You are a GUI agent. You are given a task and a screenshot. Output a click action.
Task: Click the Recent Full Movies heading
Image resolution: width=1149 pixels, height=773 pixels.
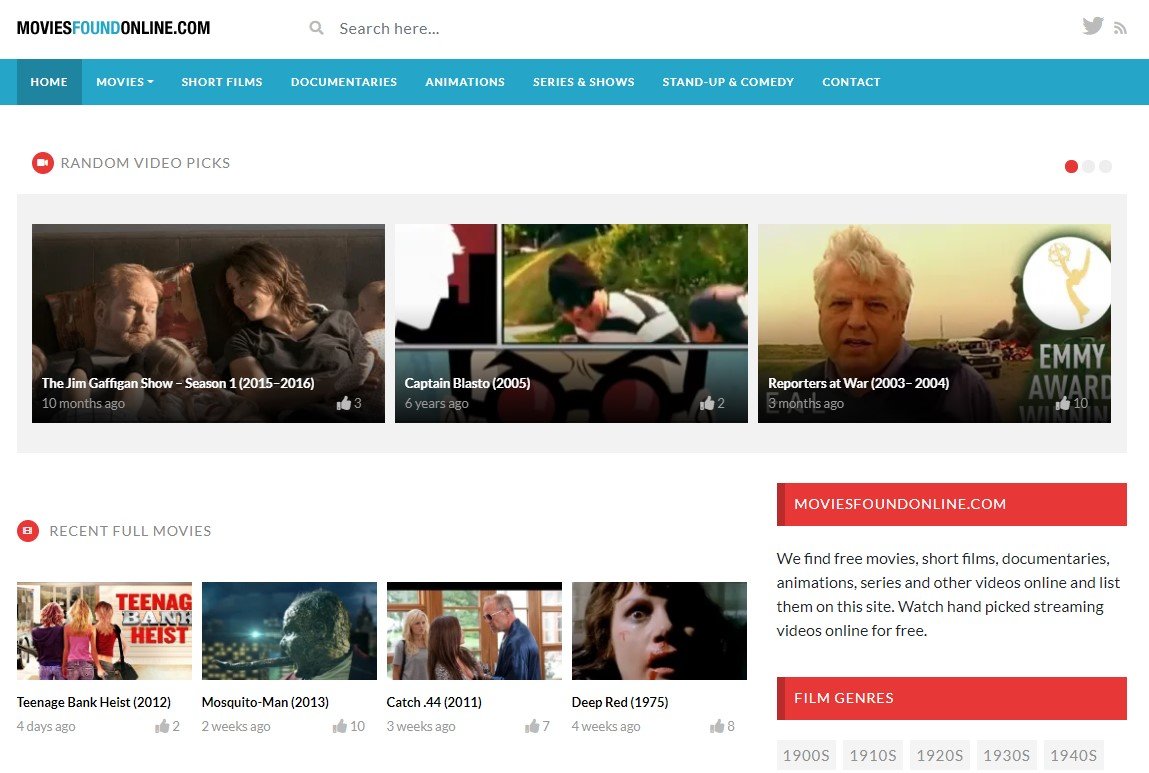coord(130,530)
